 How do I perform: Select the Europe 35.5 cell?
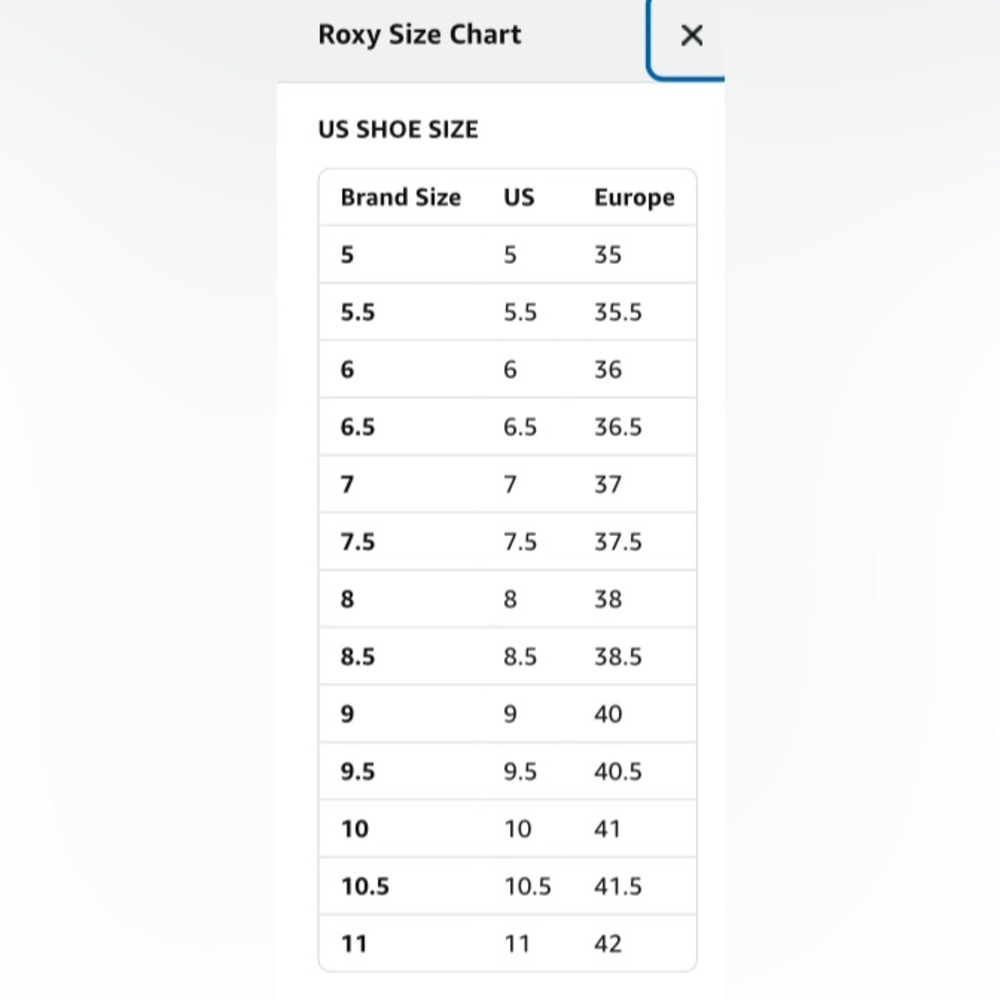(x=617, y=312)
